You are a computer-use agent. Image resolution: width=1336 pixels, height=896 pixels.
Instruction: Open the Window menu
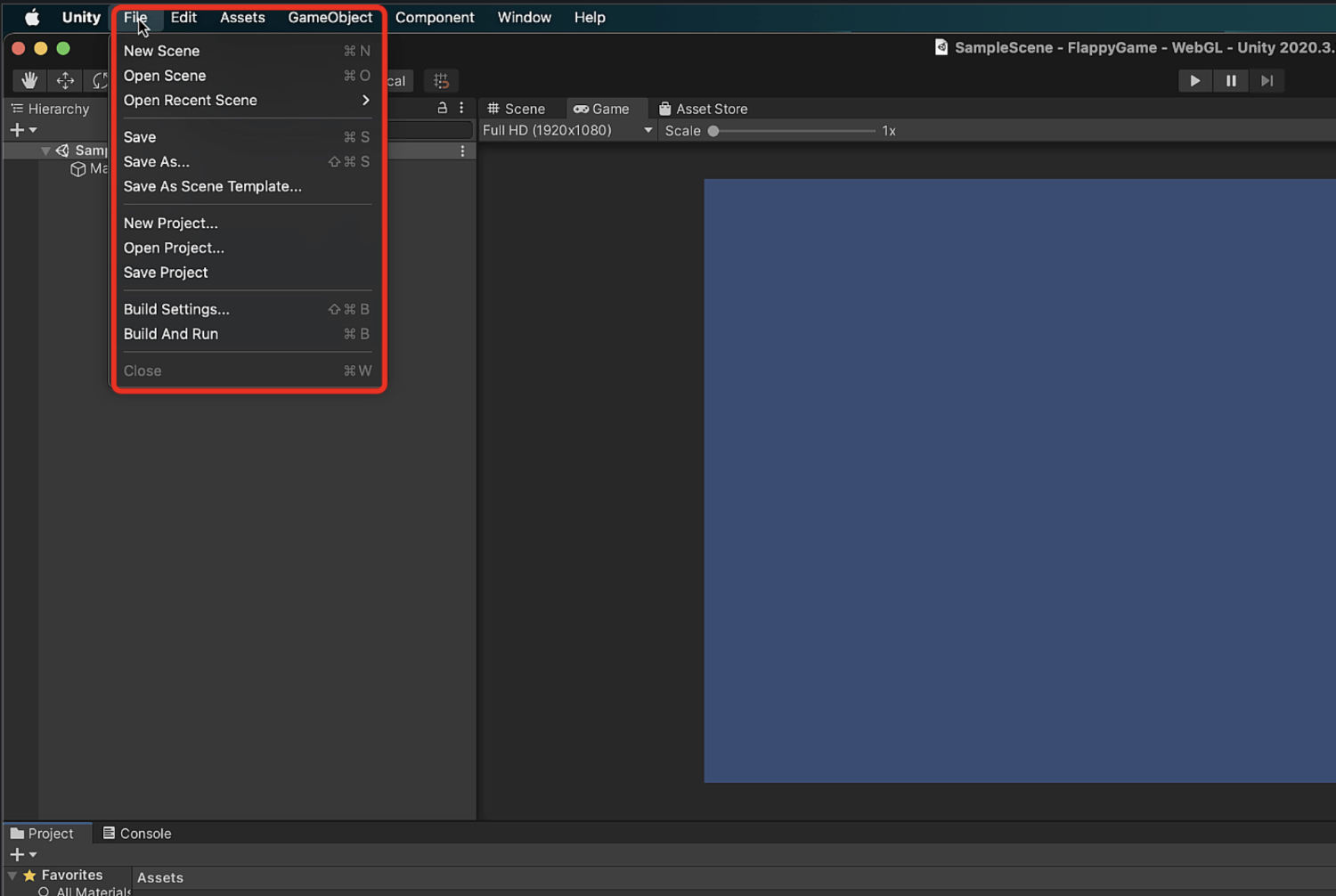click(x=524, y=17)
